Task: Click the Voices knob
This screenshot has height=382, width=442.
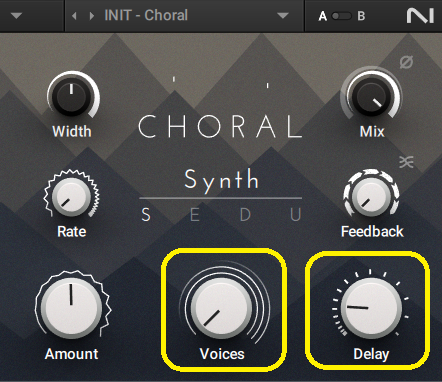Action: [x=221, y=308]
